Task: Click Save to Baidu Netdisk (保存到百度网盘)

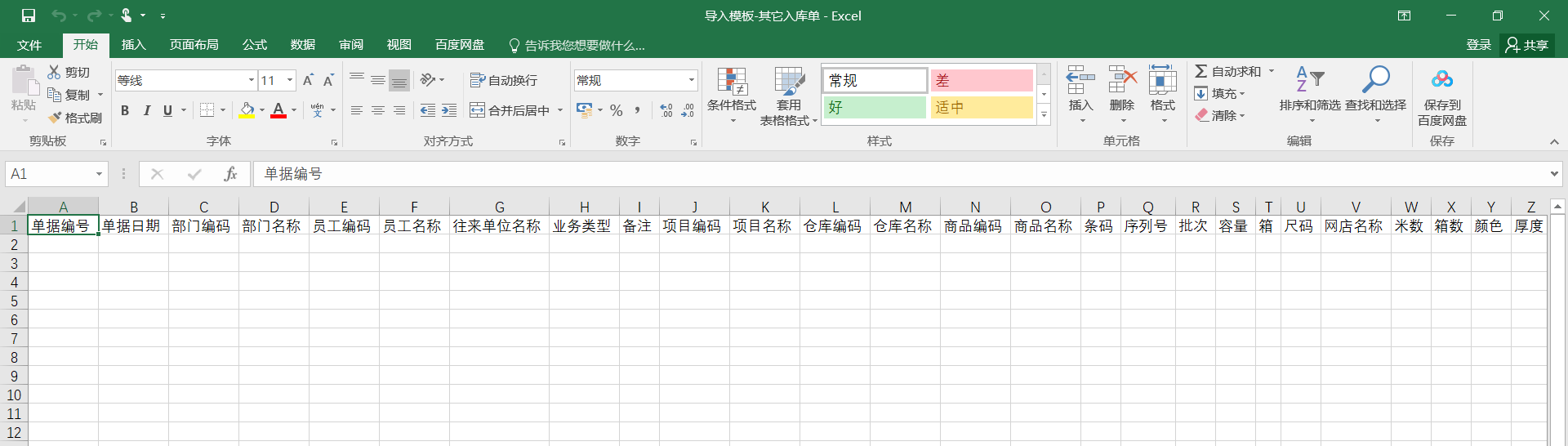Action: pos(1442,96)
